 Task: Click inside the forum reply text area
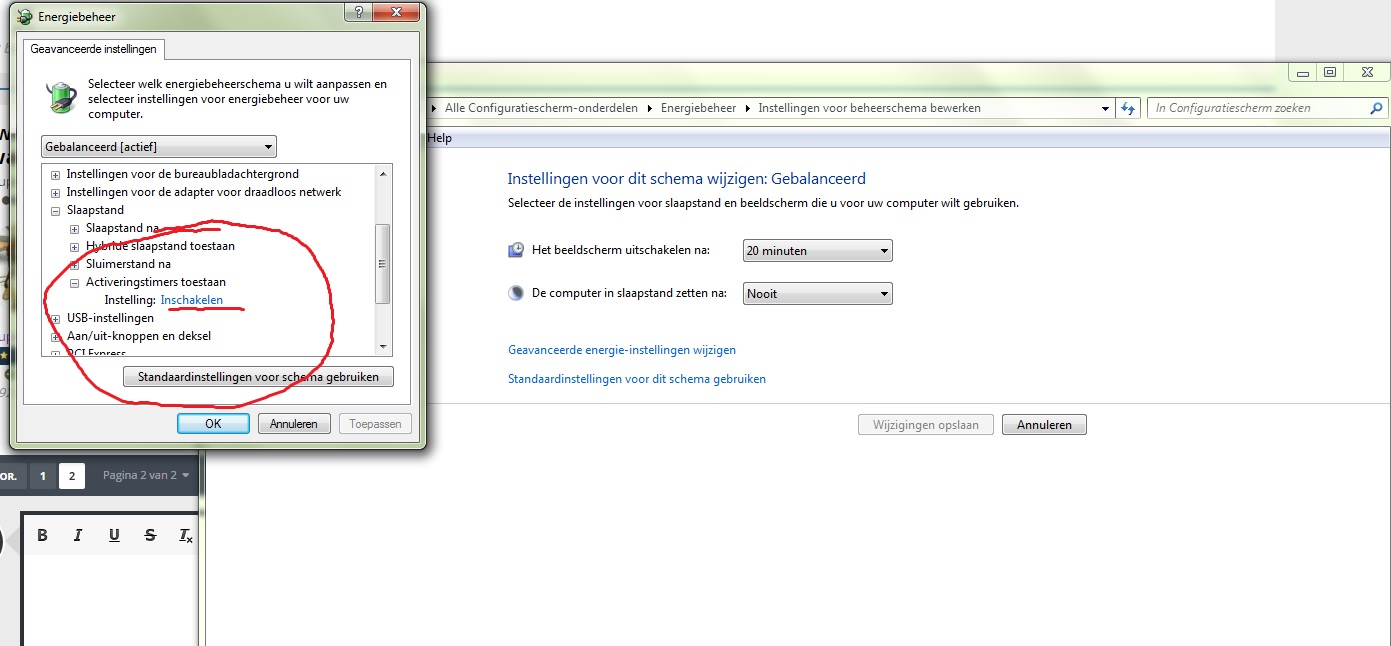111,600
